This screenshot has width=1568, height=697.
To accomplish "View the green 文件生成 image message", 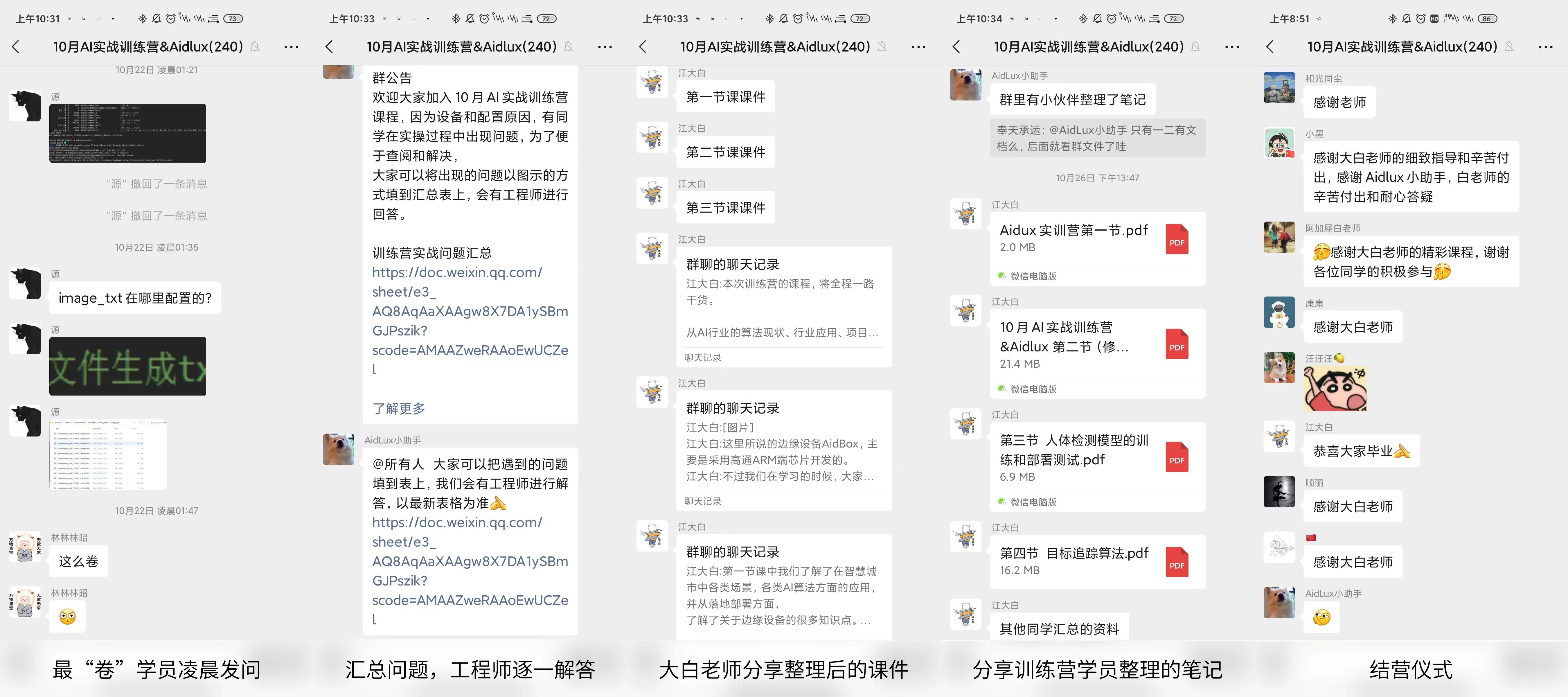I will pyautogui.click(x=128, y=367).
